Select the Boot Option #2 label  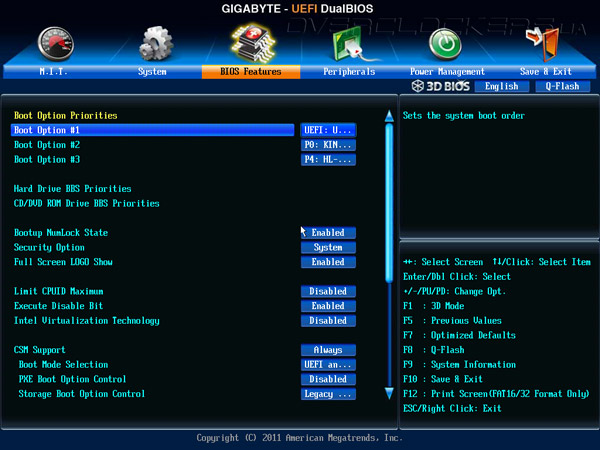coord(47,145)
